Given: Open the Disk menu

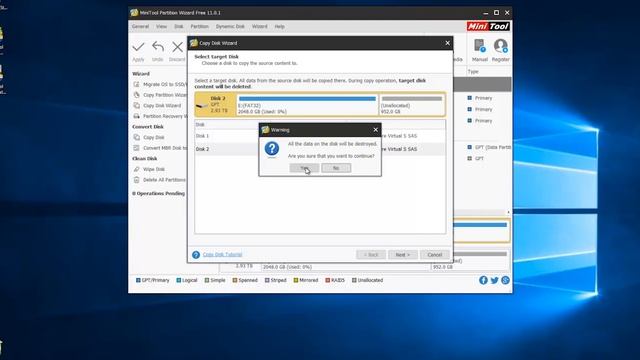Looking at the screenshot, I should 179,27.
